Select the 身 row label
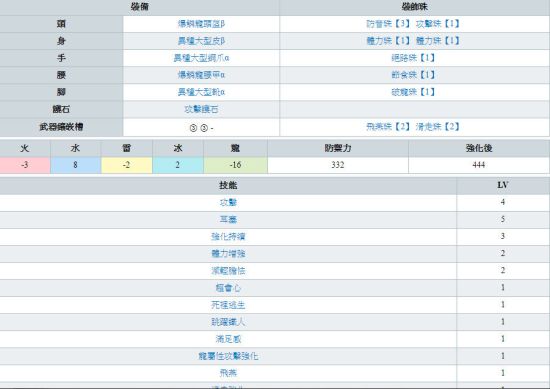 coord(61,41)
